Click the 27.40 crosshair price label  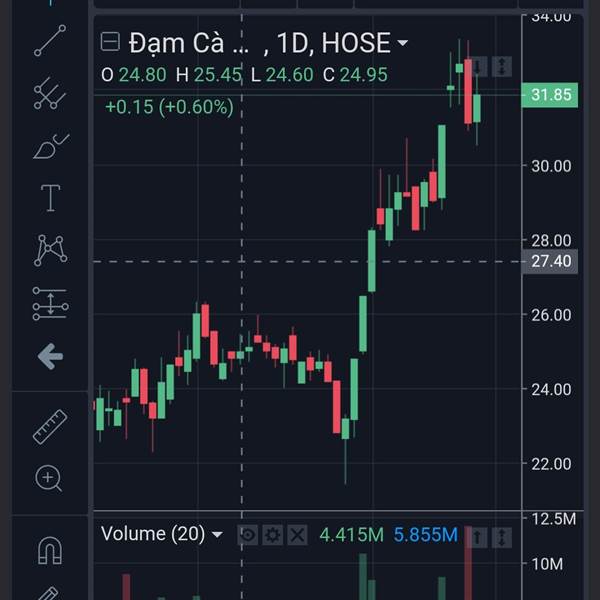click(550, 261)
